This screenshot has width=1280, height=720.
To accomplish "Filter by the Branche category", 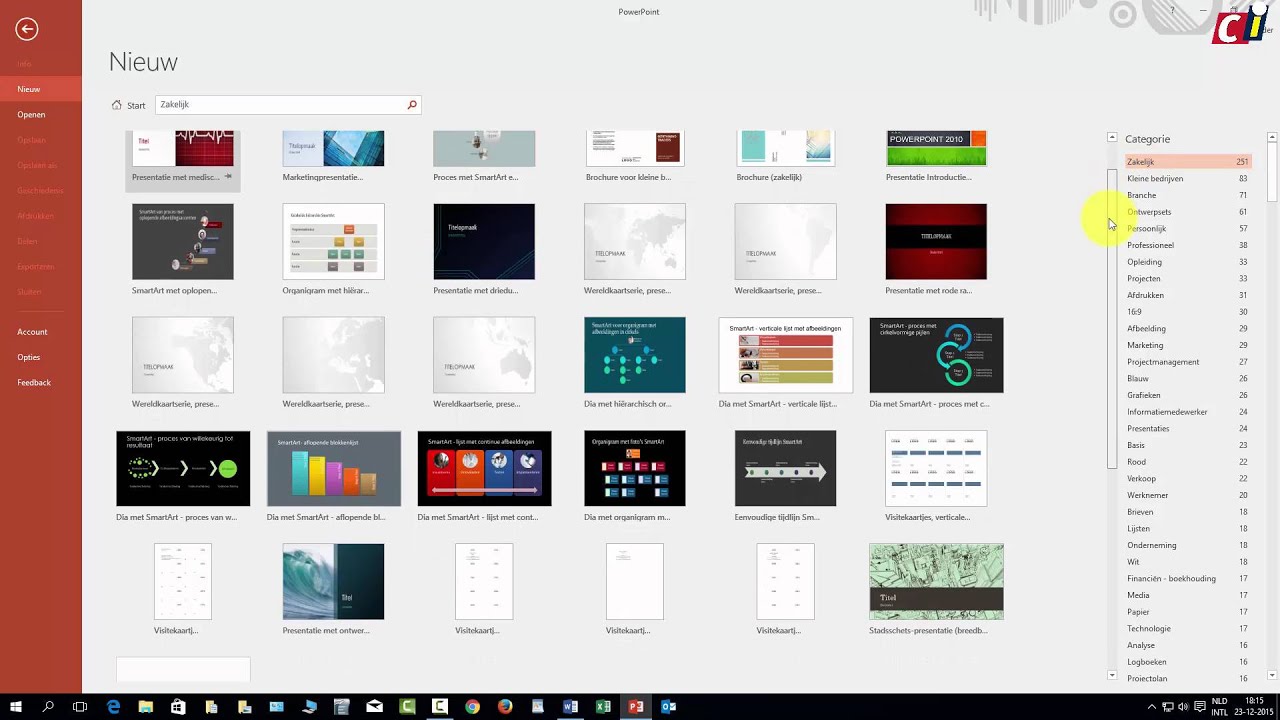I will tap(1187, 195).
